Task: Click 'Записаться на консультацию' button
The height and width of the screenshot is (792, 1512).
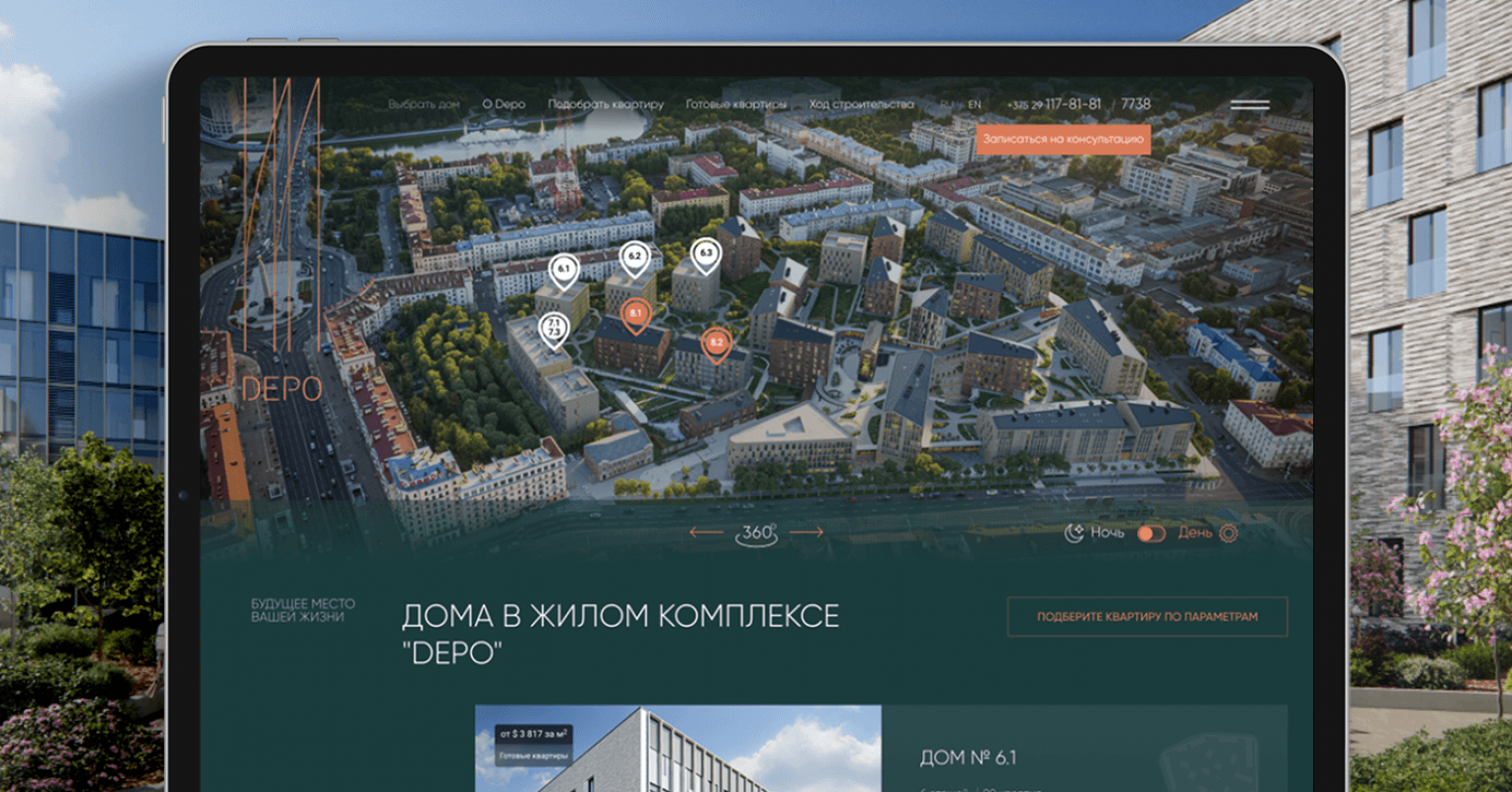Action: [1064, 140]
